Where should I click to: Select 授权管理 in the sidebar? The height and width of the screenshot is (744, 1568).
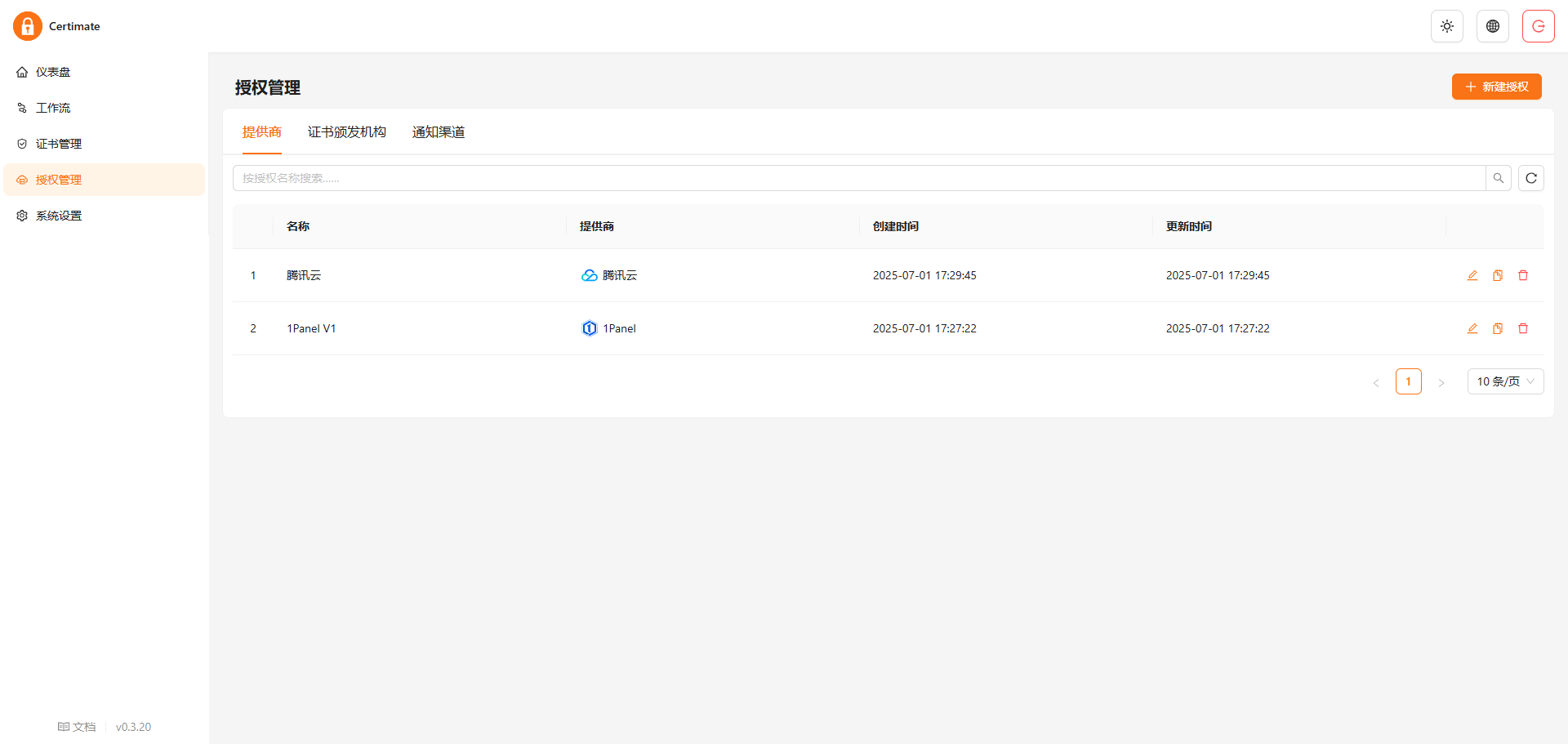click(x=105, y=180)
